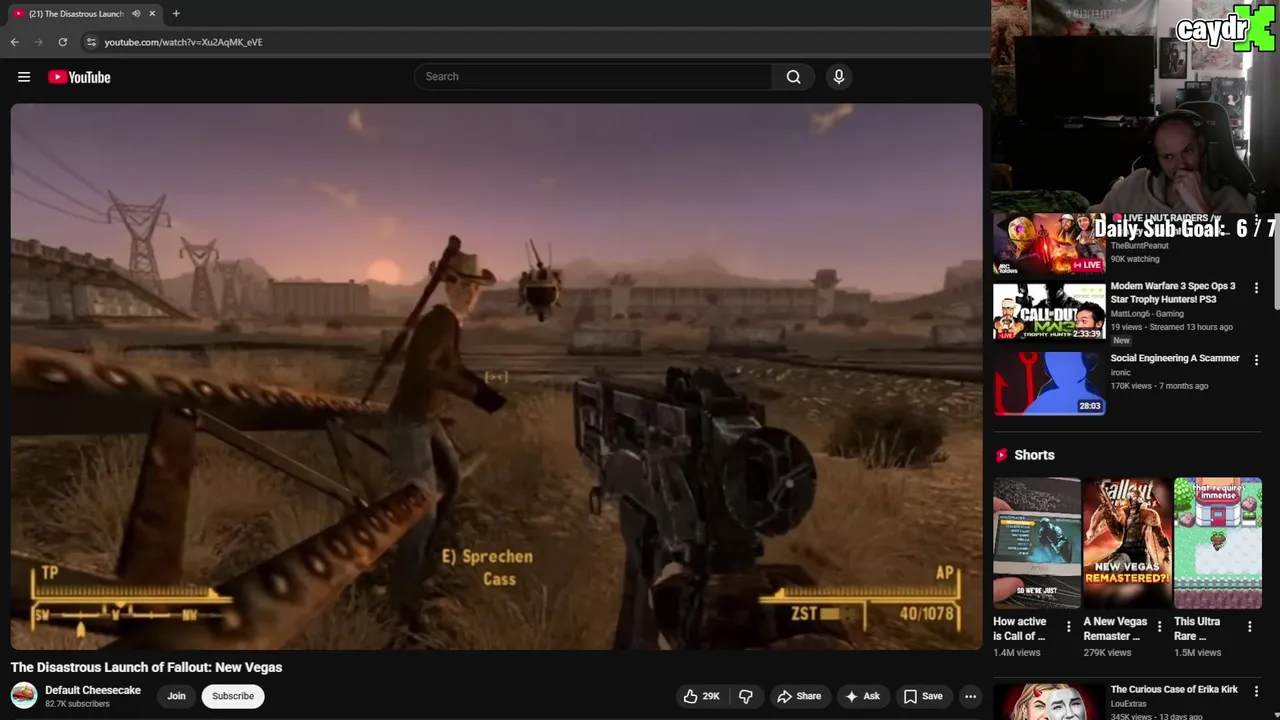Open the Ask AI button

862,696
